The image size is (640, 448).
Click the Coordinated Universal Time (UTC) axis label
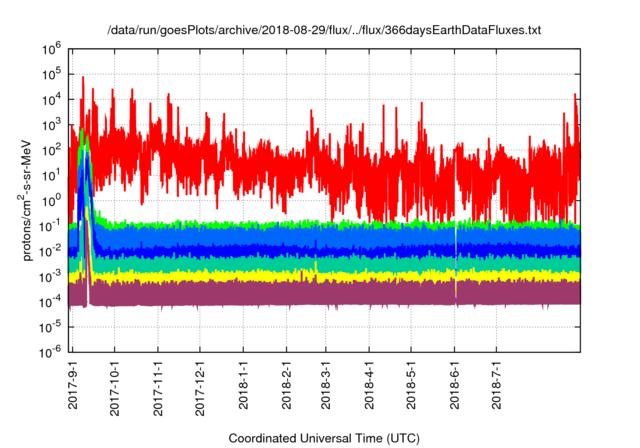click(x=323, y=438)
